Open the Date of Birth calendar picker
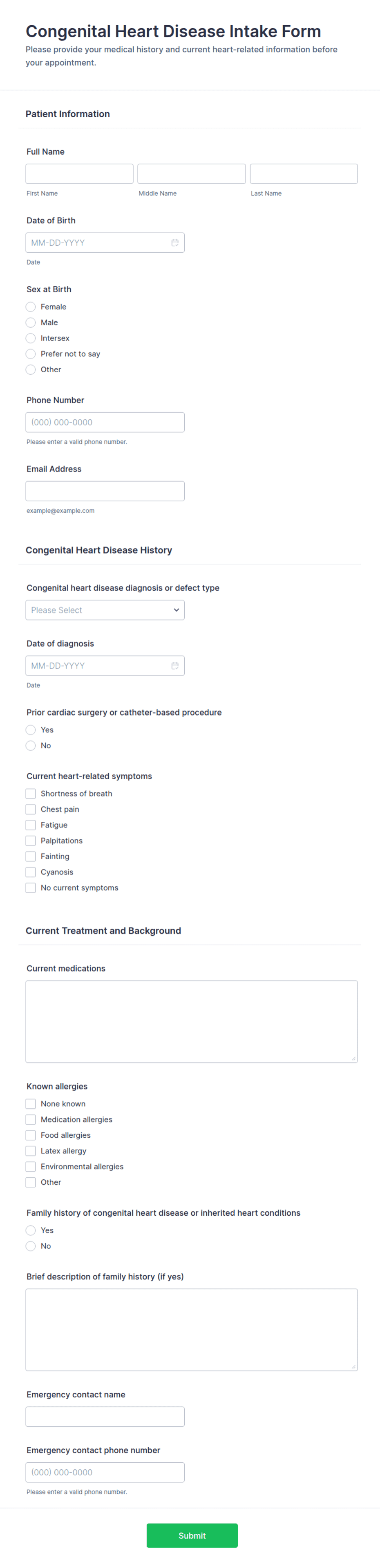Screen dimensions: 380x1568 tap(175, 242)
